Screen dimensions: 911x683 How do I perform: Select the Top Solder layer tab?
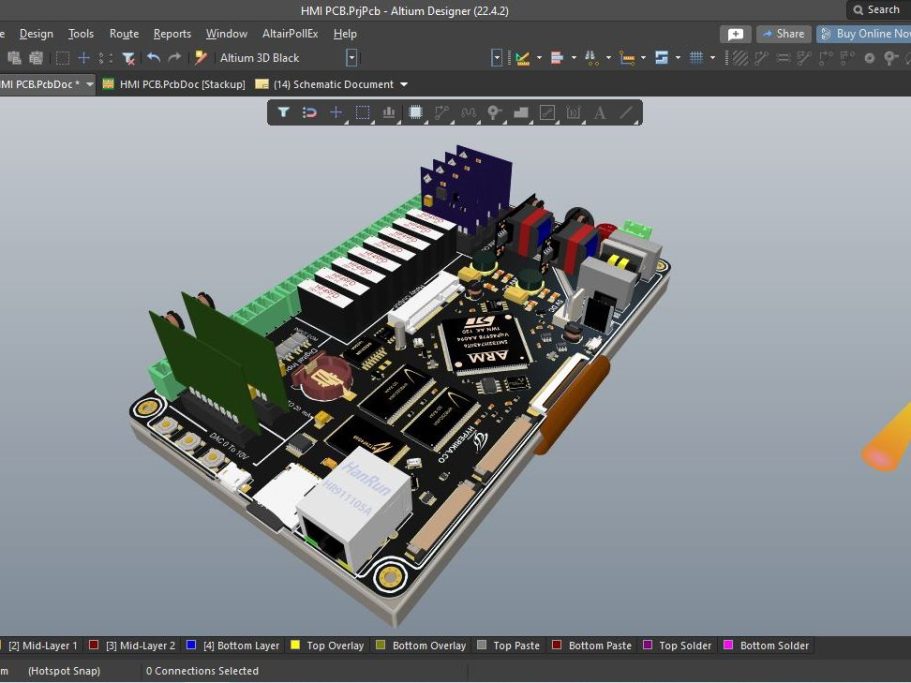pos(677,645)
